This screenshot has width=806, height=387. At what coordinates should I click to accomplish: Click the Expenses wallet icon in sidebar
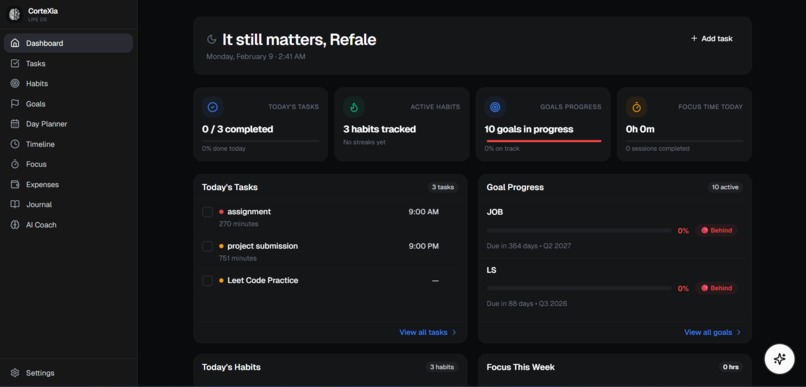(x=15, y=184)
